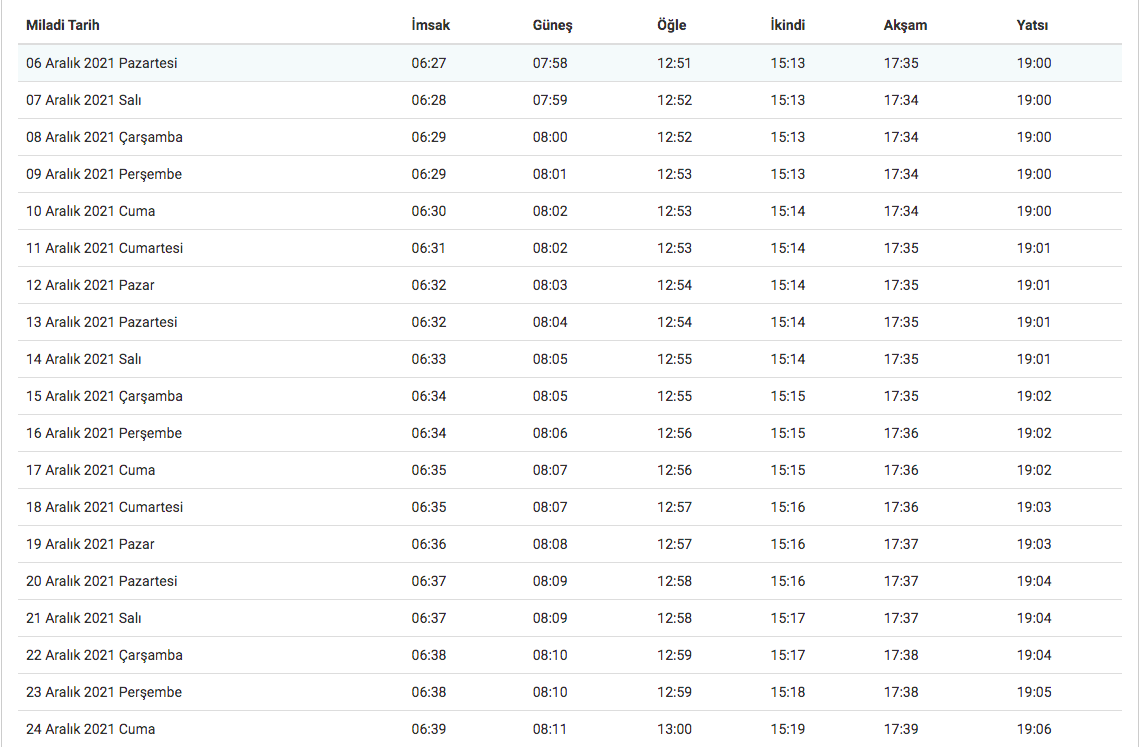Click the İmsak time 06:27
Screen dimensions: 1139x747
(429, 63)
